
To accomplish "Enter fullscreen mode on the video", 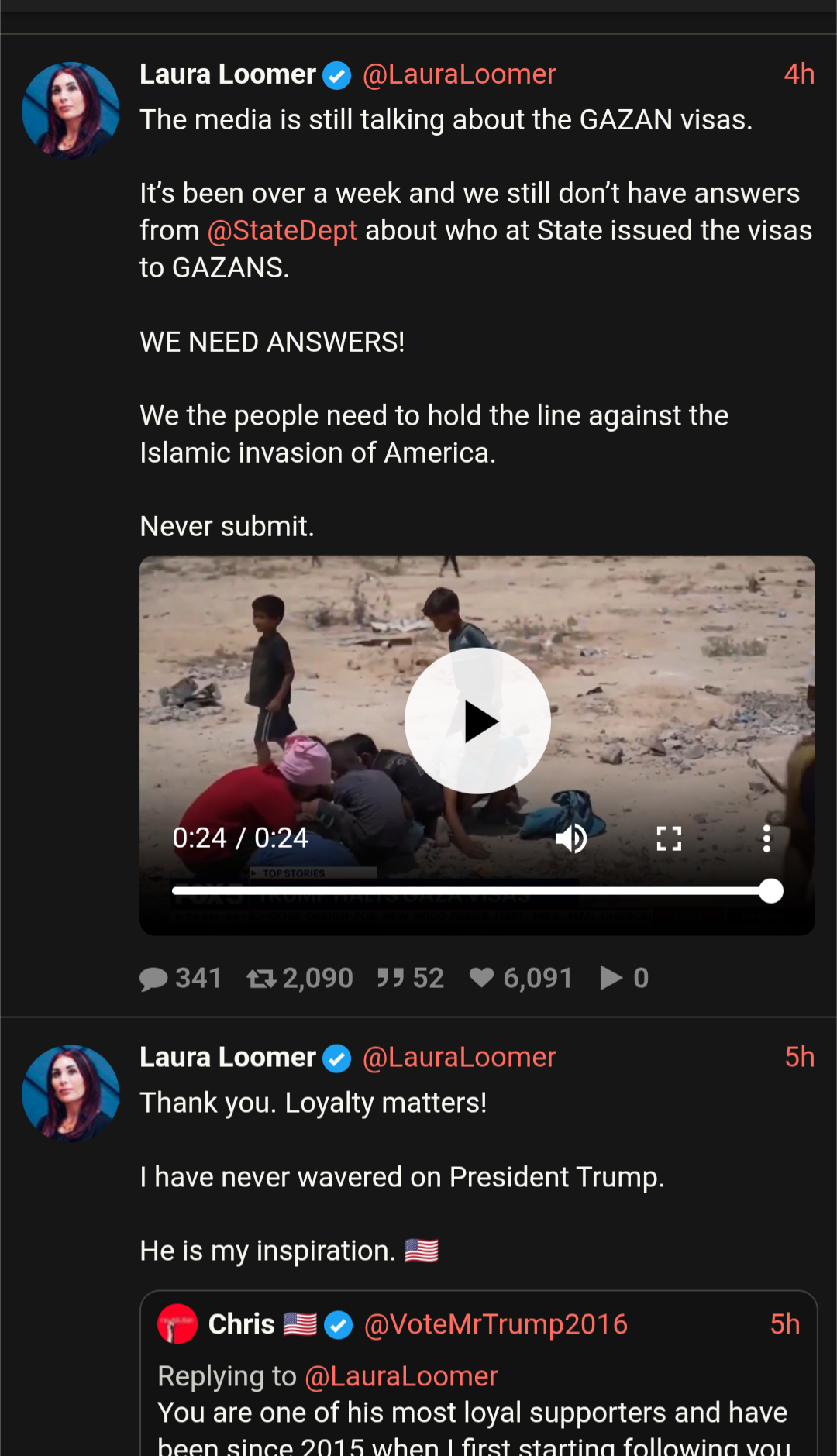I will point(669,838).
